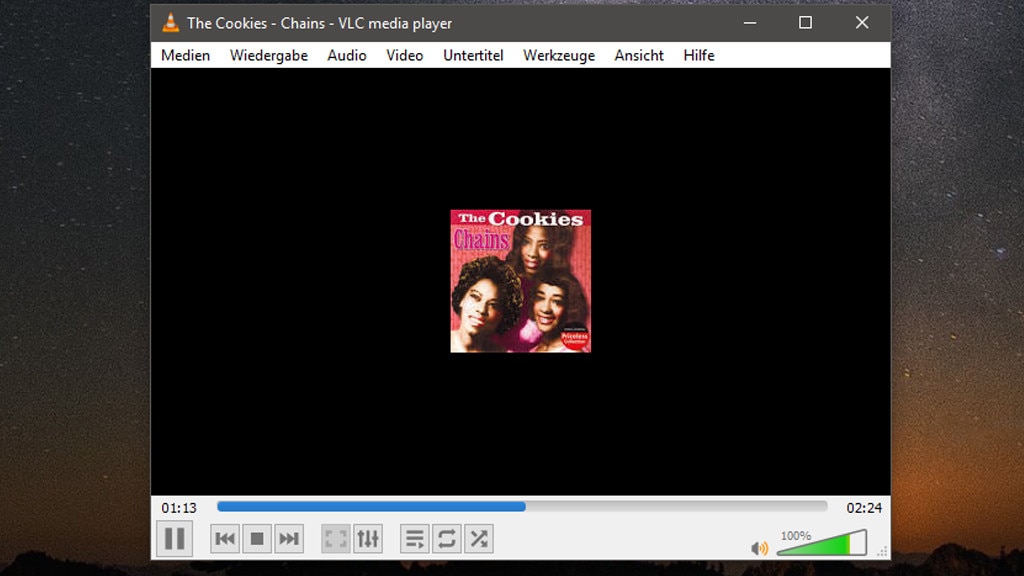Open the Audio menu
This screenshot has width=1024, height=576.
point(346,55)
